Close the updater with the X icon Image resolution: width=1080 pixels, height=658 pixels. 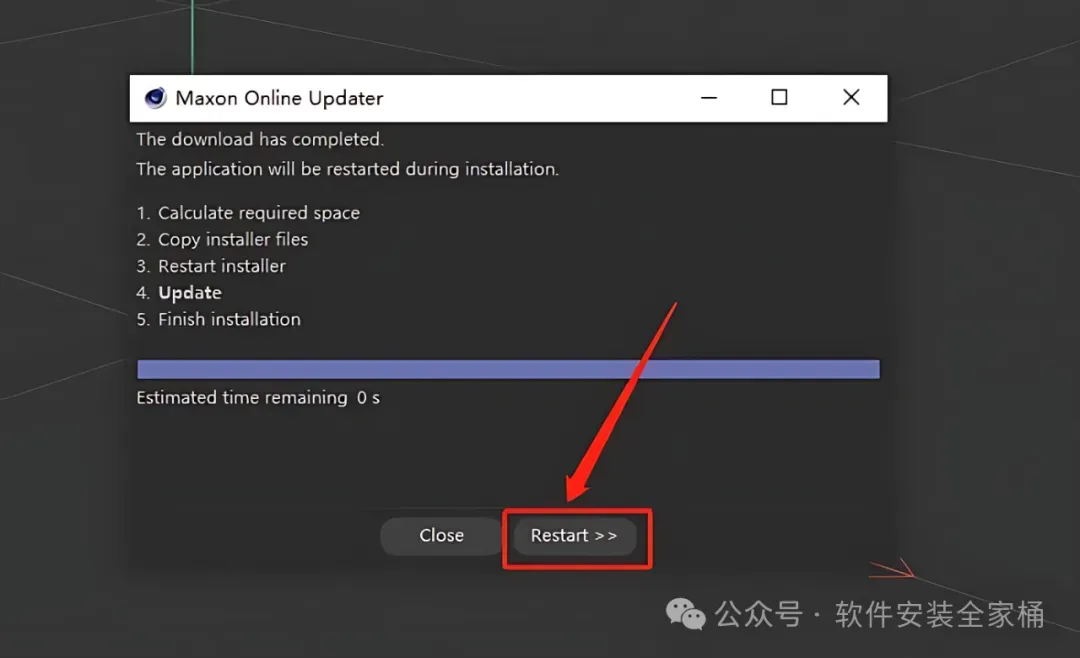(x=851, y=98)
